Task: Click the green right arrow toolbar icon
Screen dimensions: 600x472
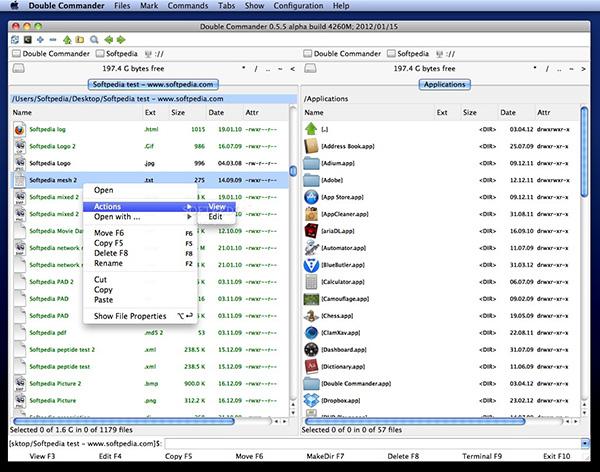Action: 121,39
